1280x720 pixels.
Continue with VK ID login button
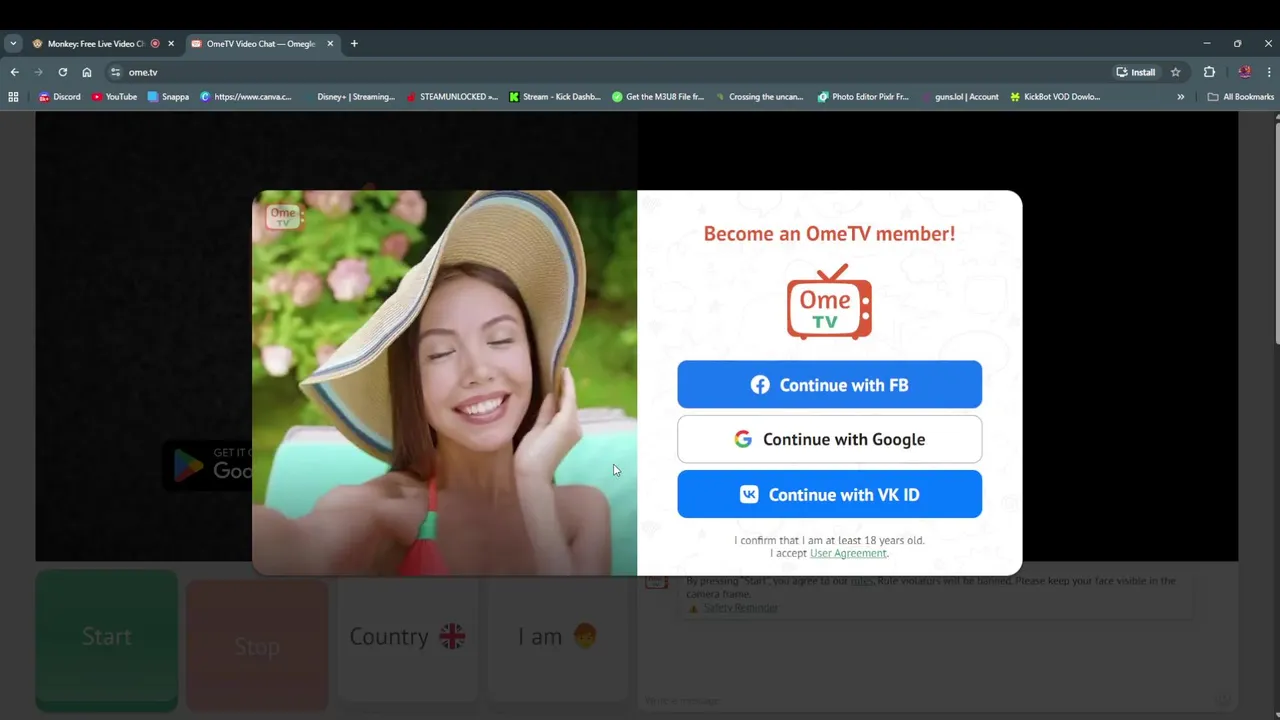tap(829, 494)
